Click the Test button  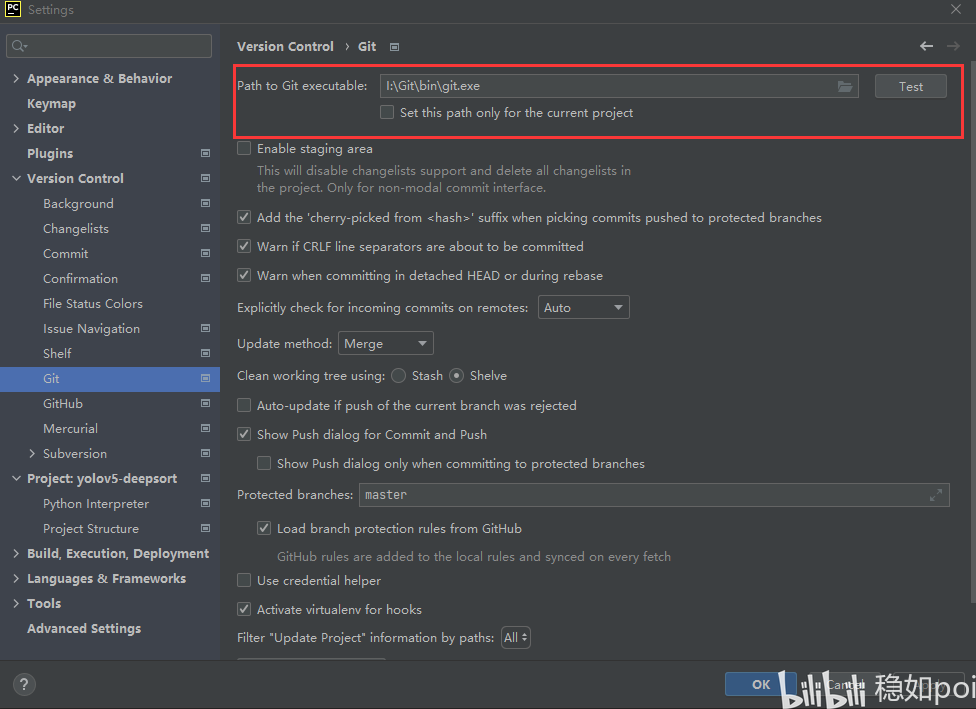pos(911,87)
